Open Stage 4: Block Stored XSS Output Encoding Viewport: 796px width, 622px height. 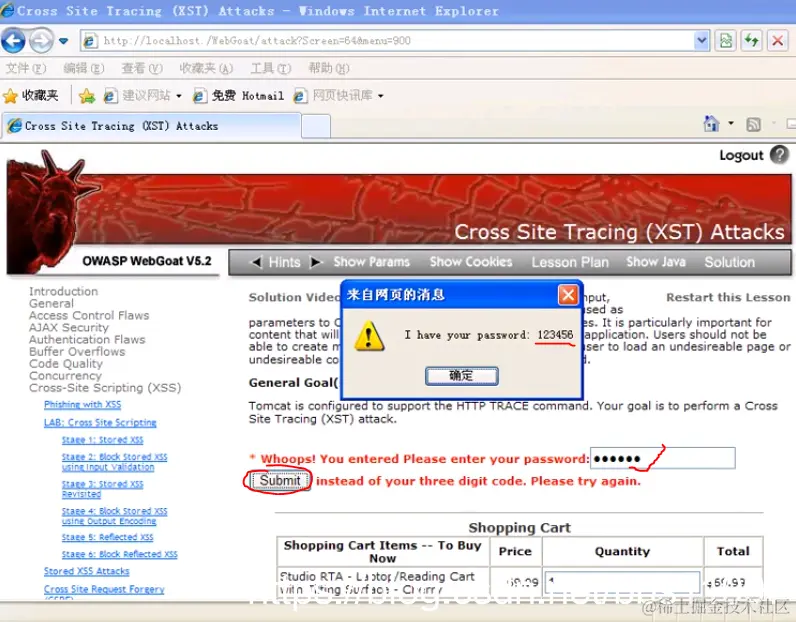coord(114,516)
